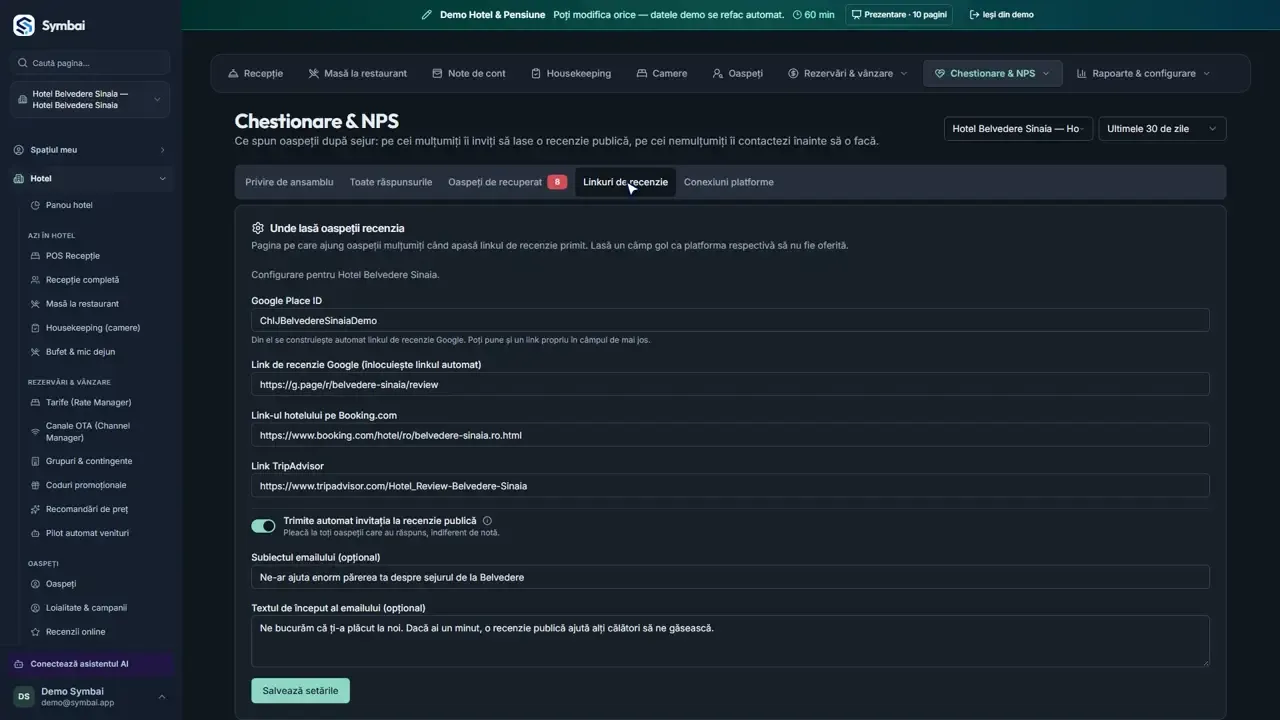Click the Housekeeping (camere) sidebar icon
Screen dimensions: 1280x720
36,328
